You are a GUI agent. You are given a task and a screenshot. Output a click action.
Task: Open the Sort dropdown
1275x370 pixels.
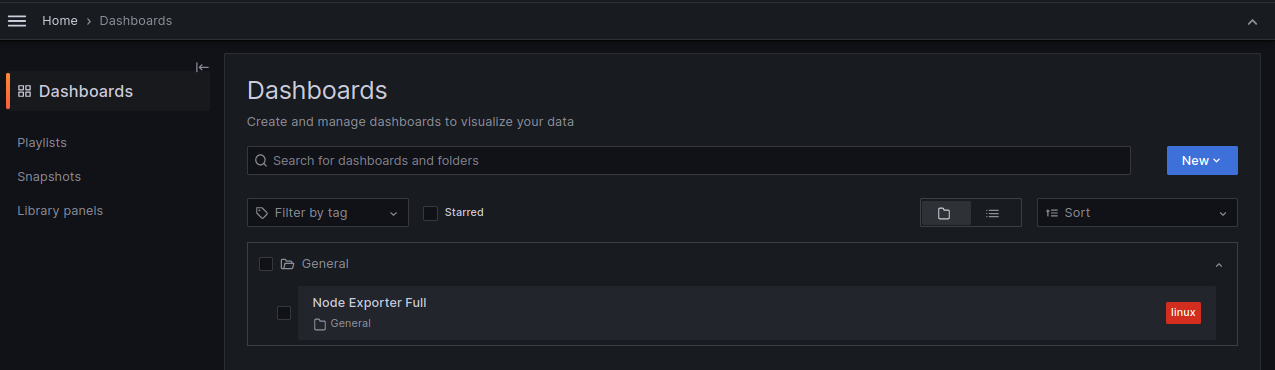click(1137, 213)
